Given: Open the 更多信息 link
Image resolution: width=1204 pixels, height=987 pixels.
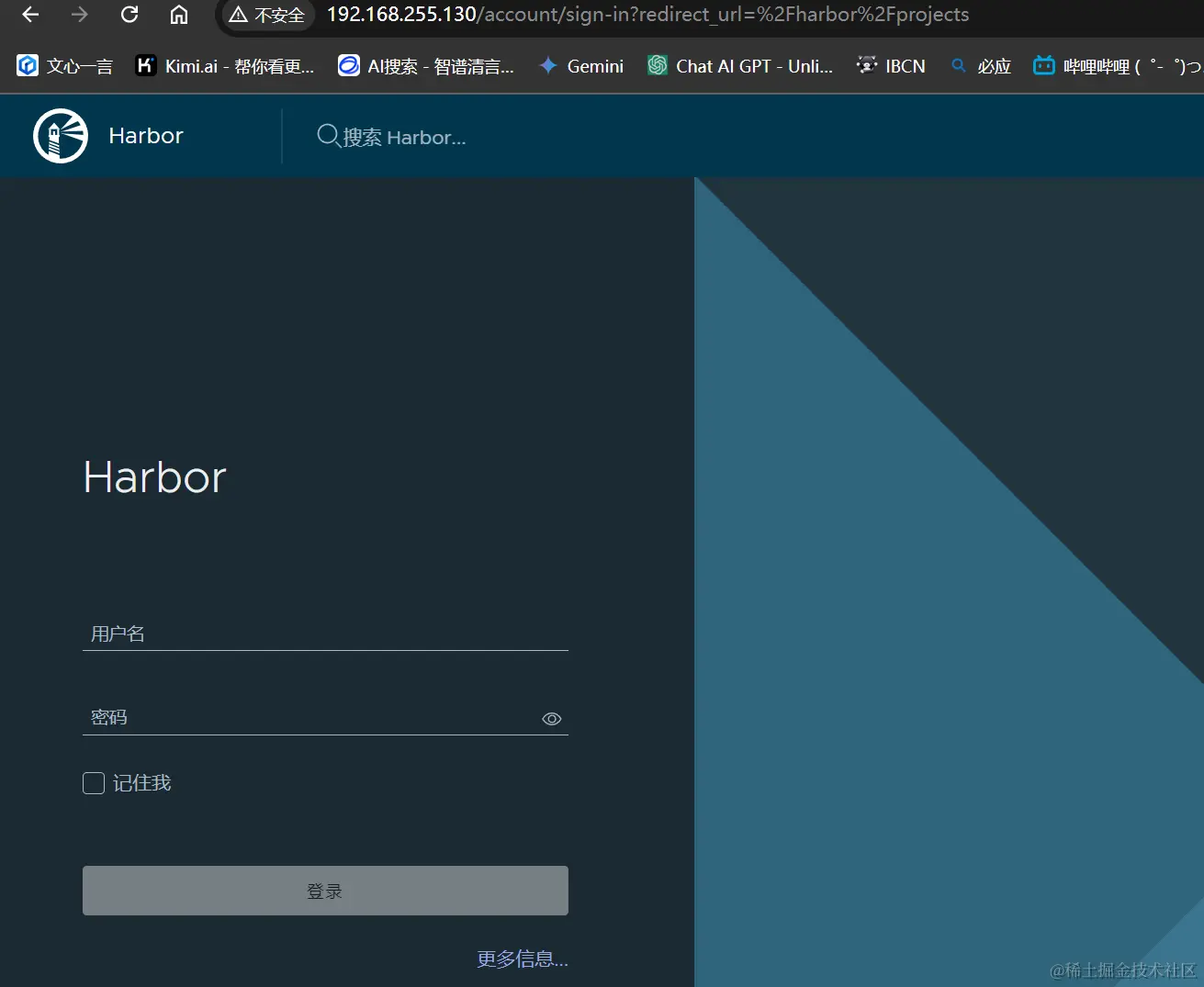Looking at the screenshot, I should click(x=523, y=959).
